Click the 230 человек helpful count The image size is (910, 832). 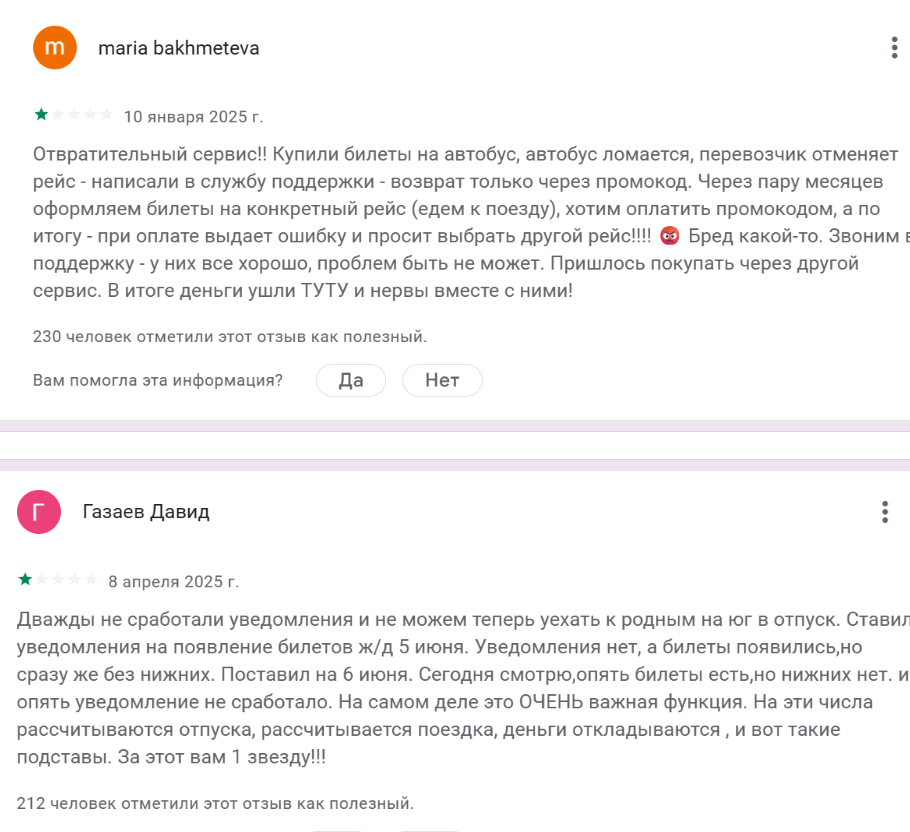click(x=230, y=336)
